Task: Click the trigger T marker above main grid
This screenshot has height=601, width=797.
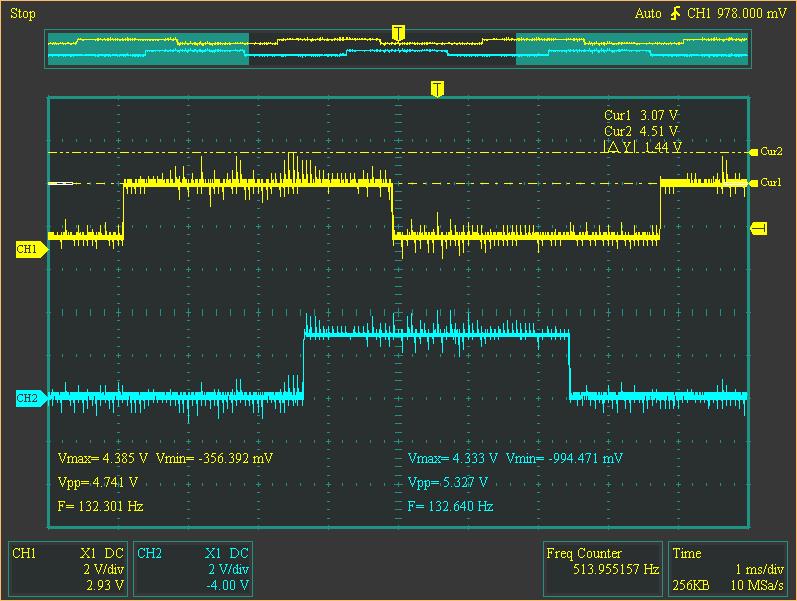Action: coord(436,89)
